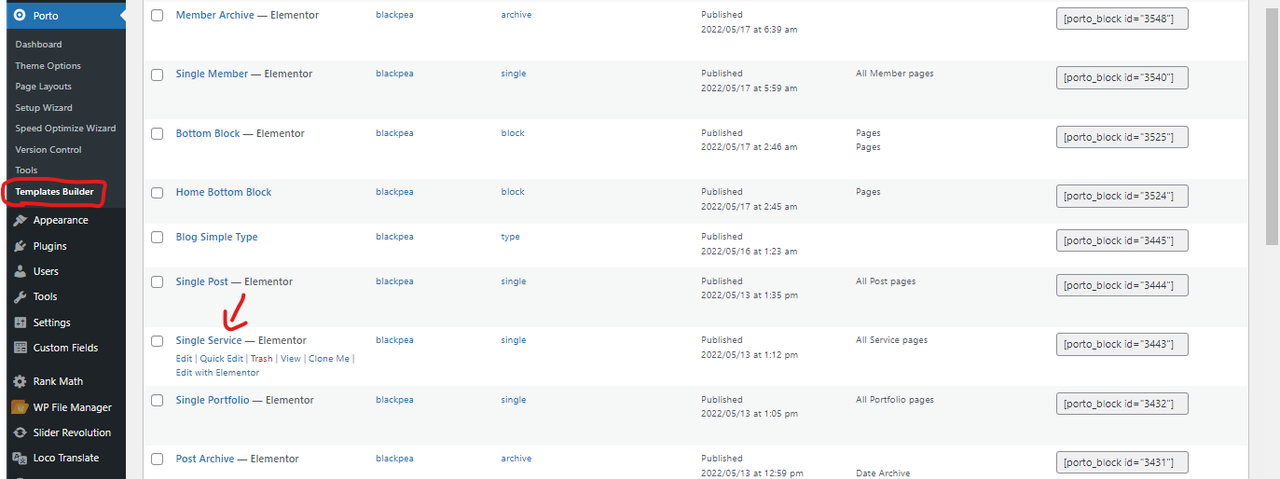Open Settings via its sliders icon
Image resolution: width=1280 pixels, height=479 pixels.
point(20,323)
